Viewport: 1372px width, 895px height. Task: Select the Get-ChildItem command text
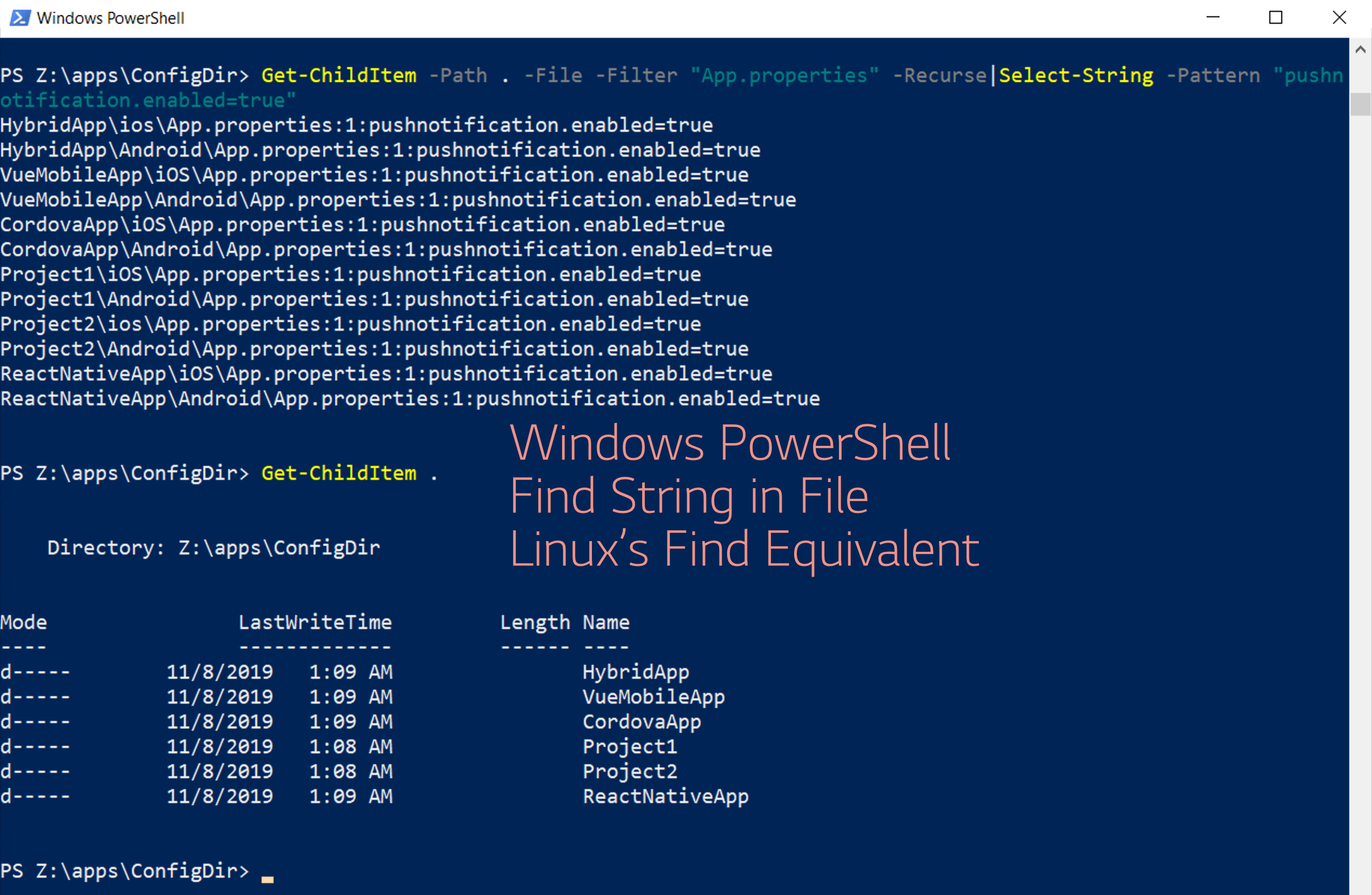(338, 75)
